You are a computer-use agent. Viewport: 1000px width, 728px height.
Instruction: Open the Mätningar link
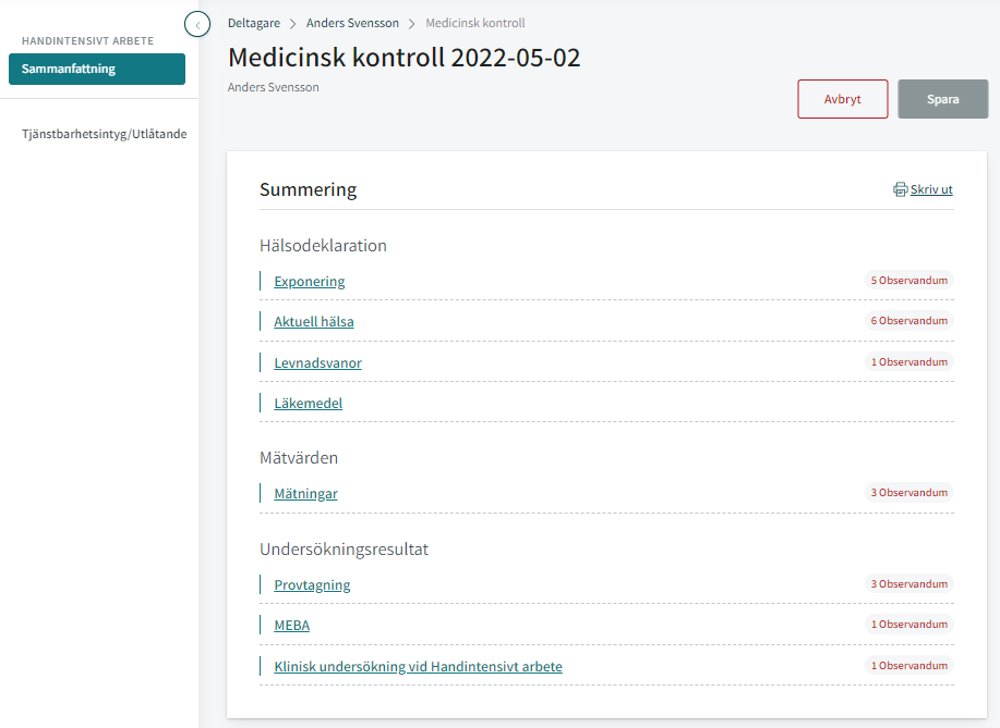(x=305, y=493)
